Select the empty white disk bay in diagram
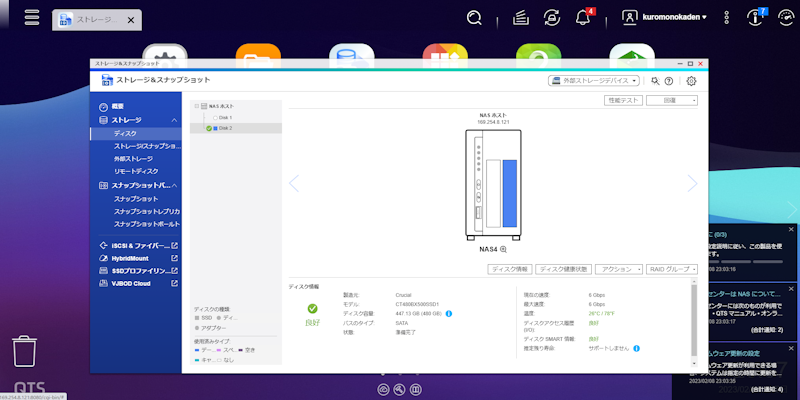Viewport: 800px width, 400px height. coord(493,193)
